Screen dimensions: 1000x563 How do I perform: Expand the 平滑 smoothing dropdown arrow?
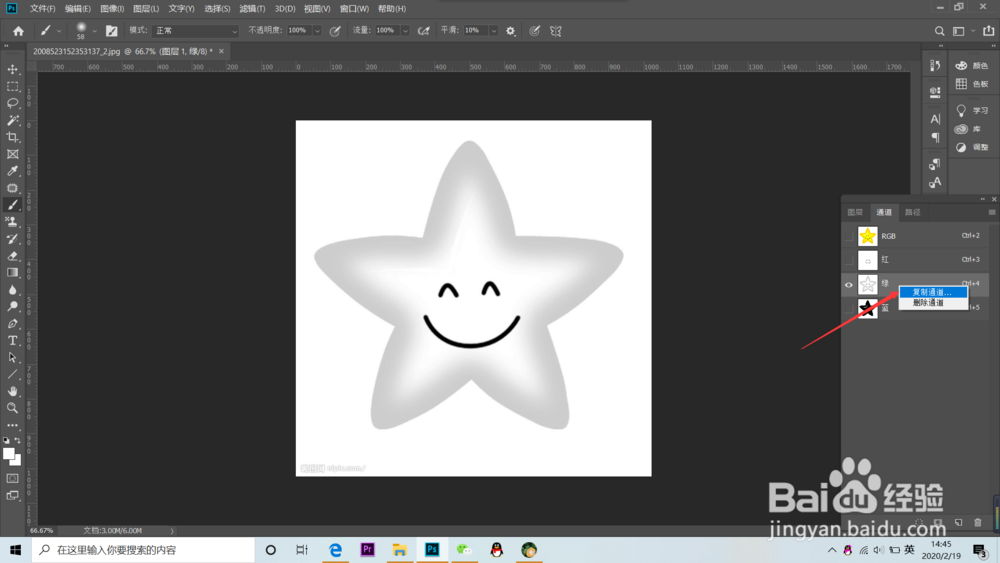494,31
